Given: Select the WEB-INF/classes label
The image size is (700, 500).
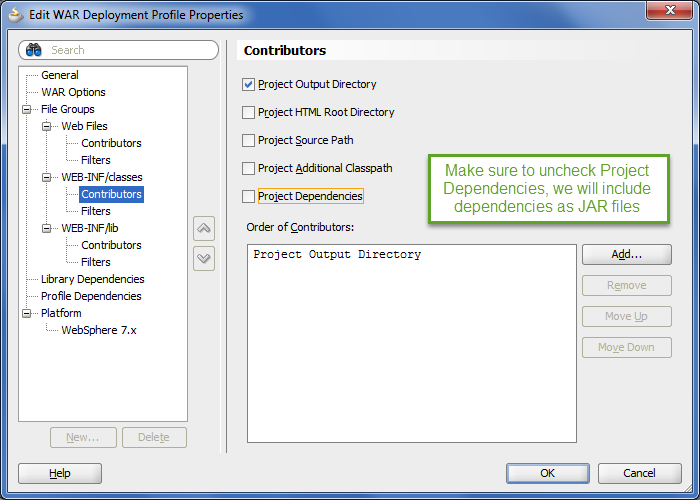Looking at the screenshot, I should (102, 177).
